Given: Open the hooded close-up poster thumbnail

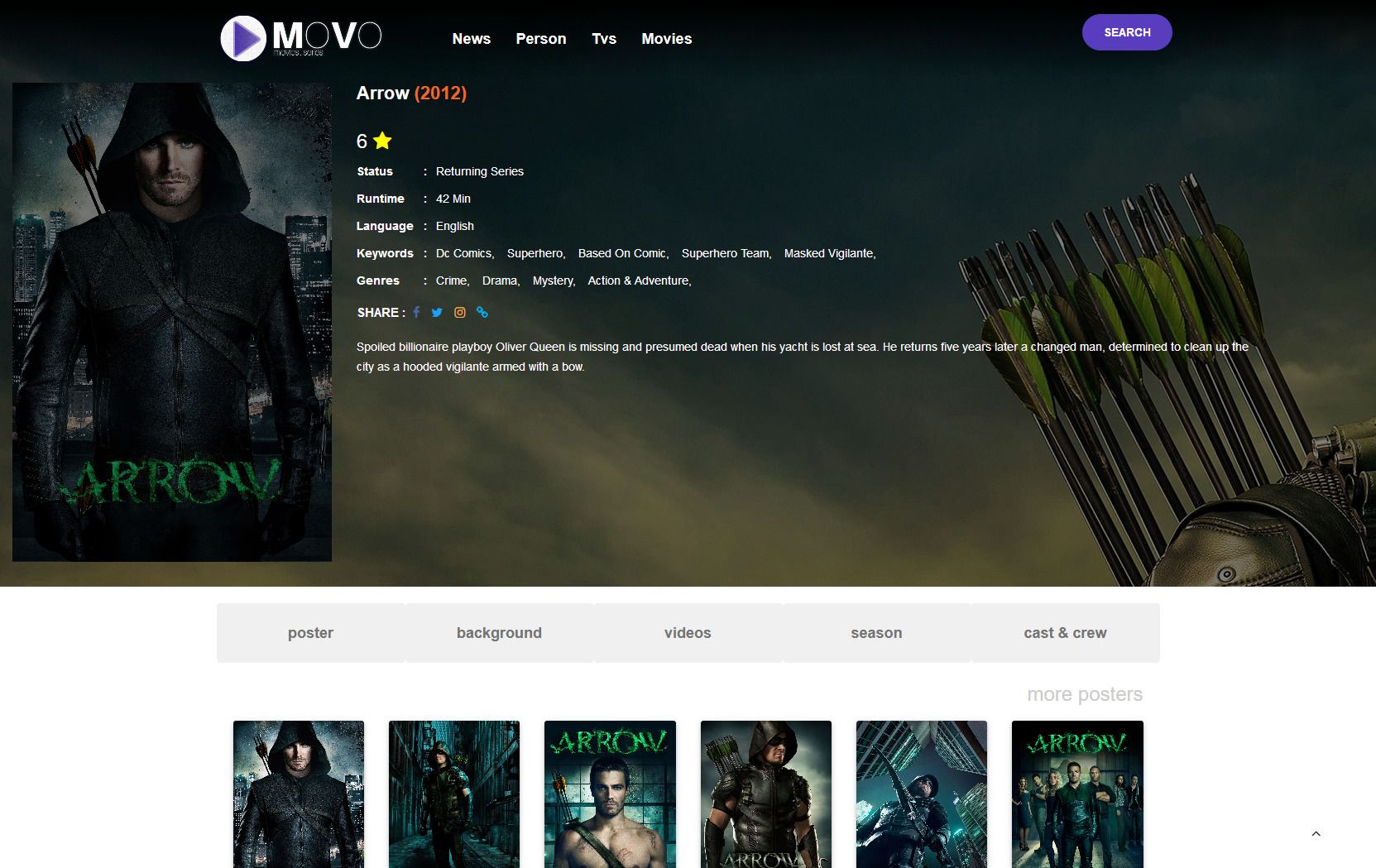Looking at the screenshot, I should click(299, 794).
